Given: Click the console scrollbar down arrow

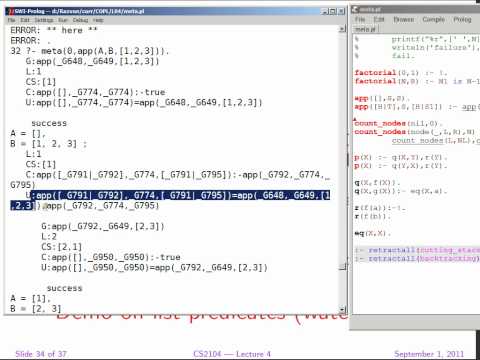Looking at the screenshot, I should coord(342,309).
